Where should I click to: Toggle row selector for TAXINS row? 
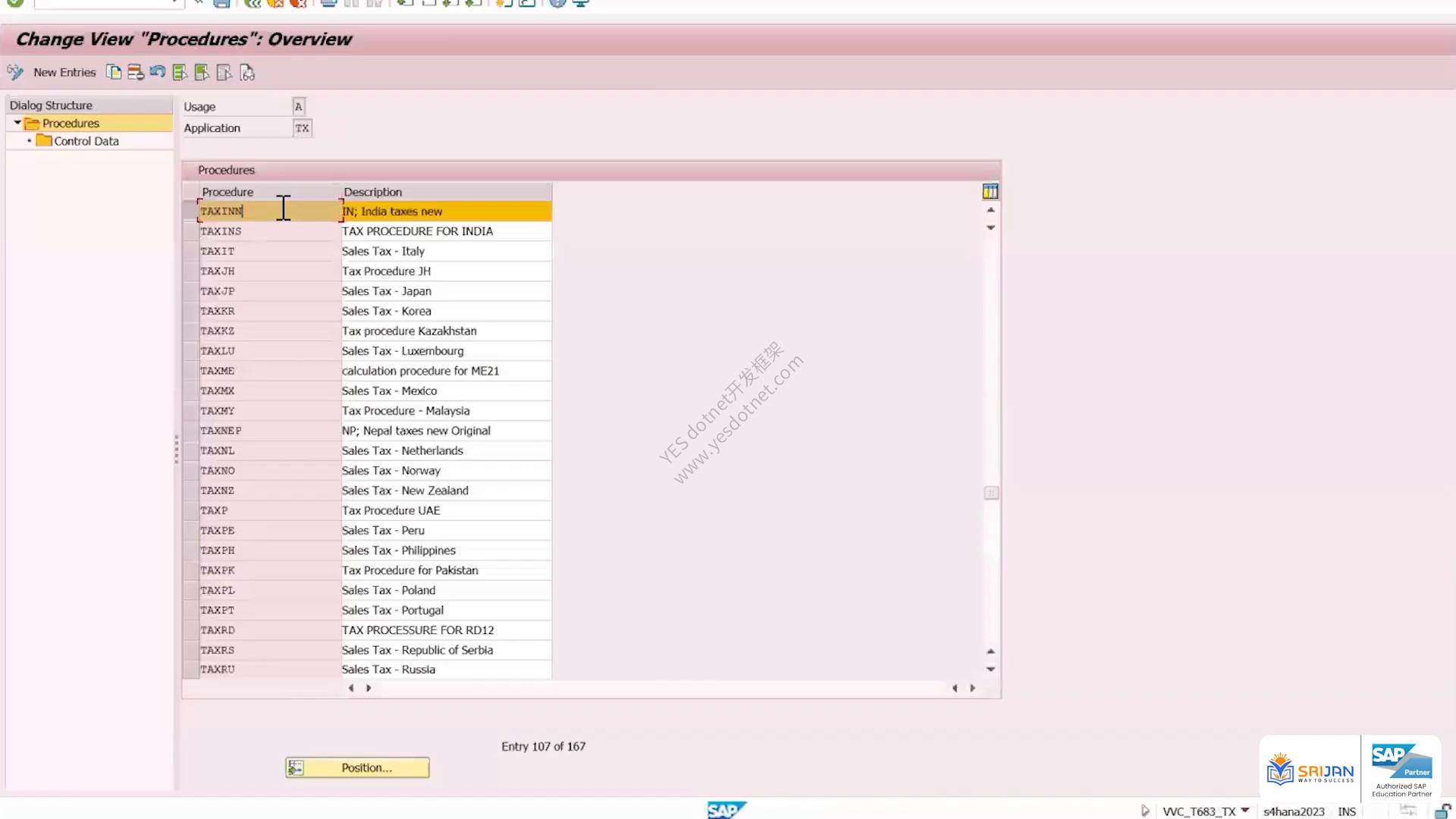[190, 231]
